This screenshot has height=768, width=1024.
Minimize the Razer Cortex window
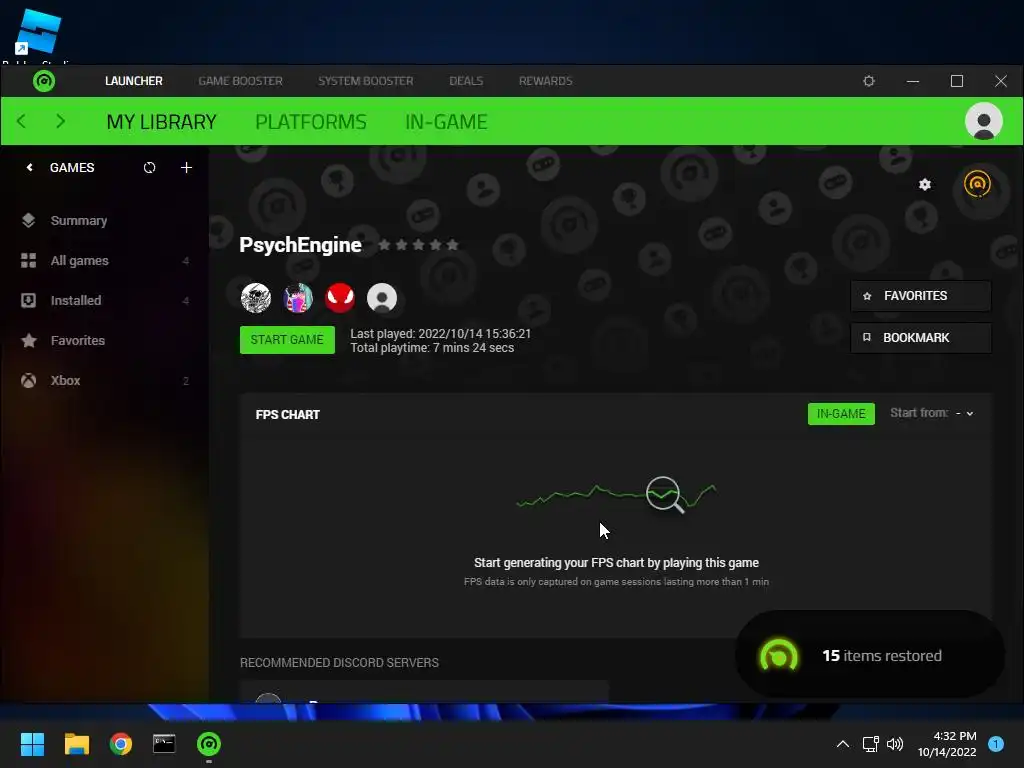(913, 81)
